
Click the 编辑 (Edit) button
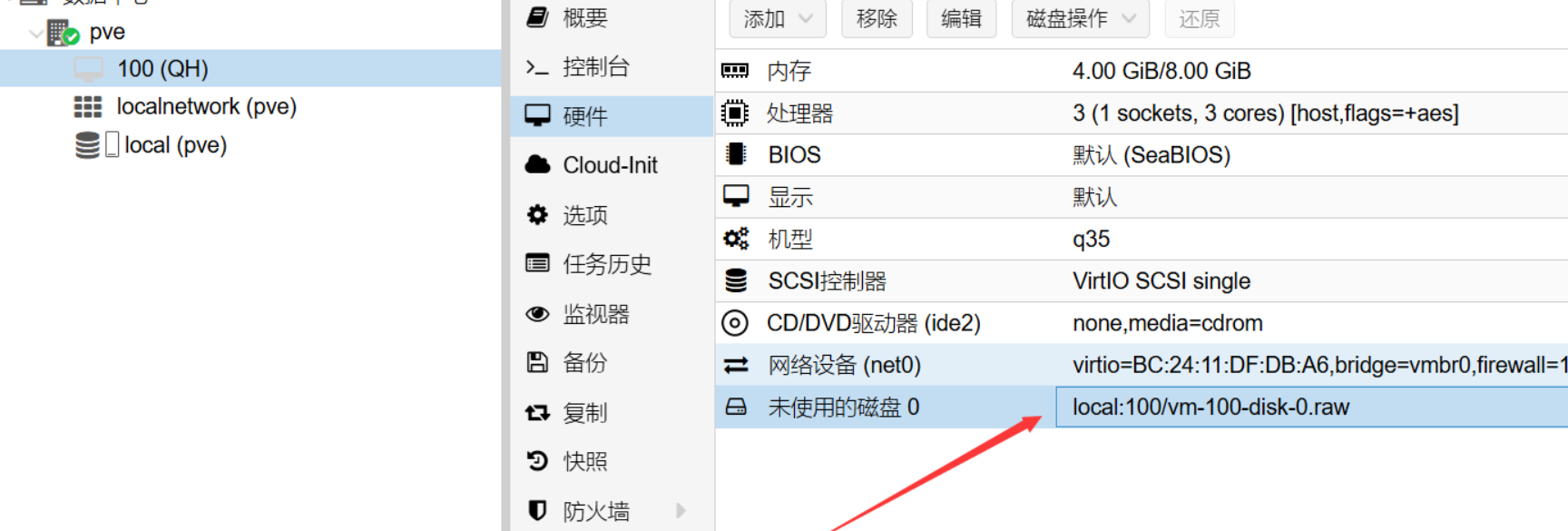961,19
